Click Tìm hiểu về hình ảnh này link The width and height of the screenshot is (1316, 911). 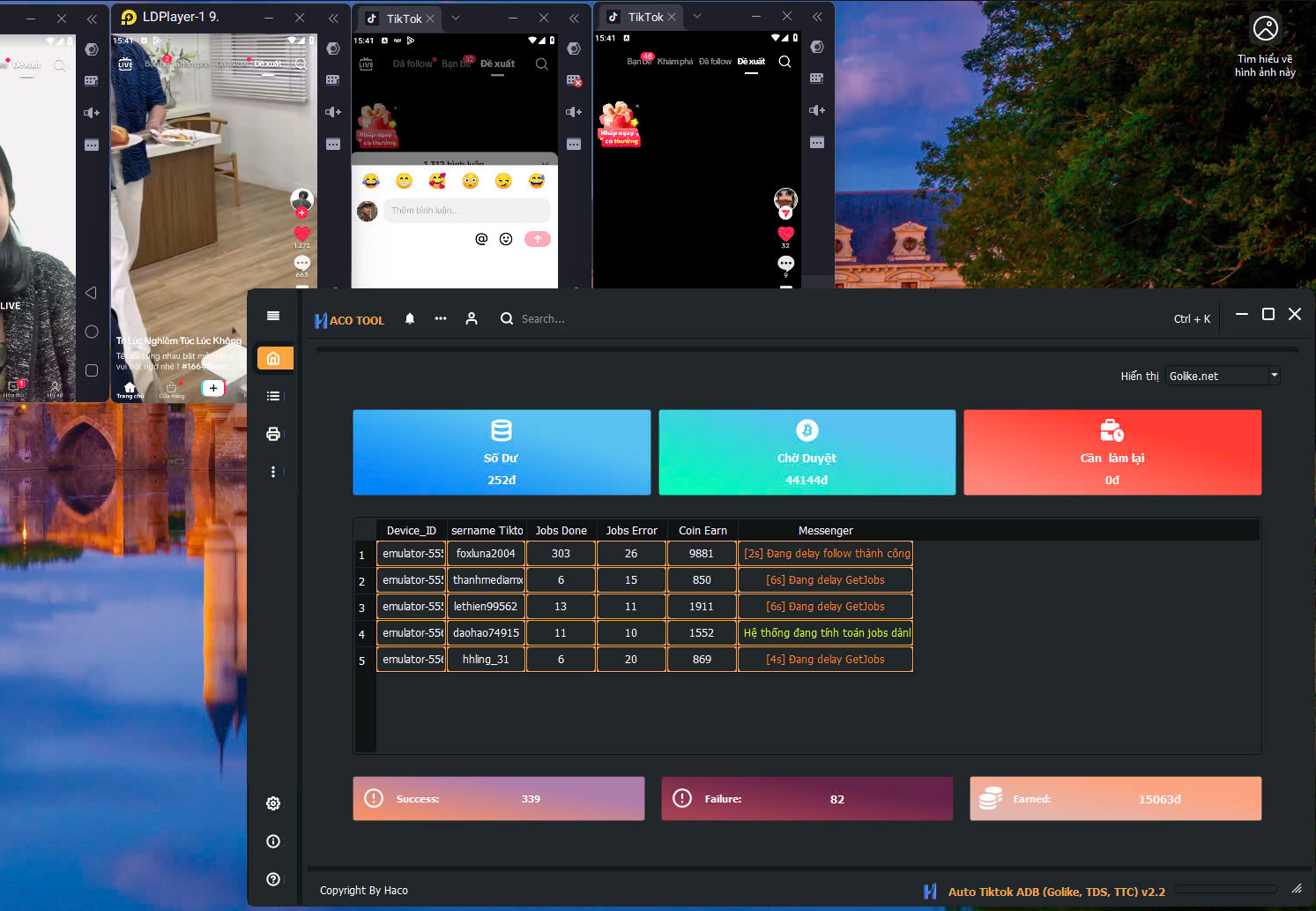point(1265,63)
